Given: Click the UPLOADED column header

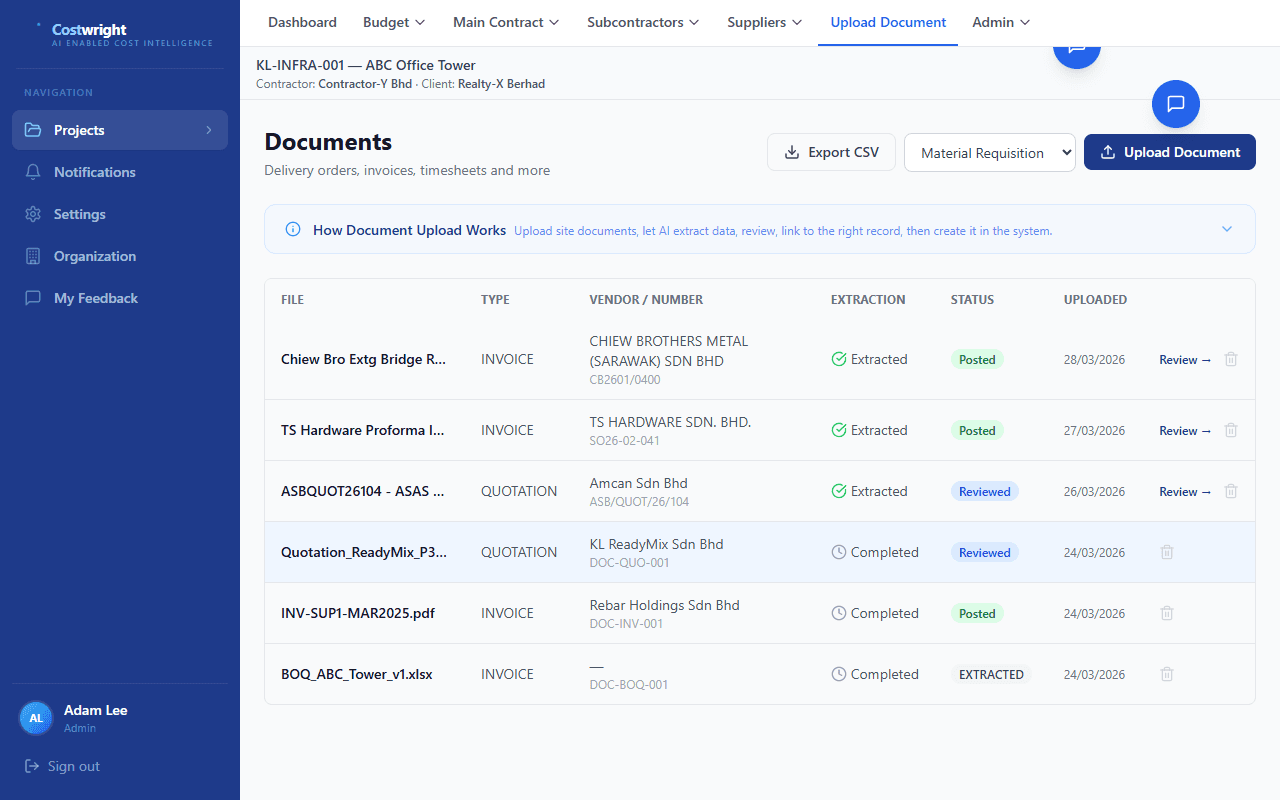Looking at the screenshot, I should point(1095,299).
